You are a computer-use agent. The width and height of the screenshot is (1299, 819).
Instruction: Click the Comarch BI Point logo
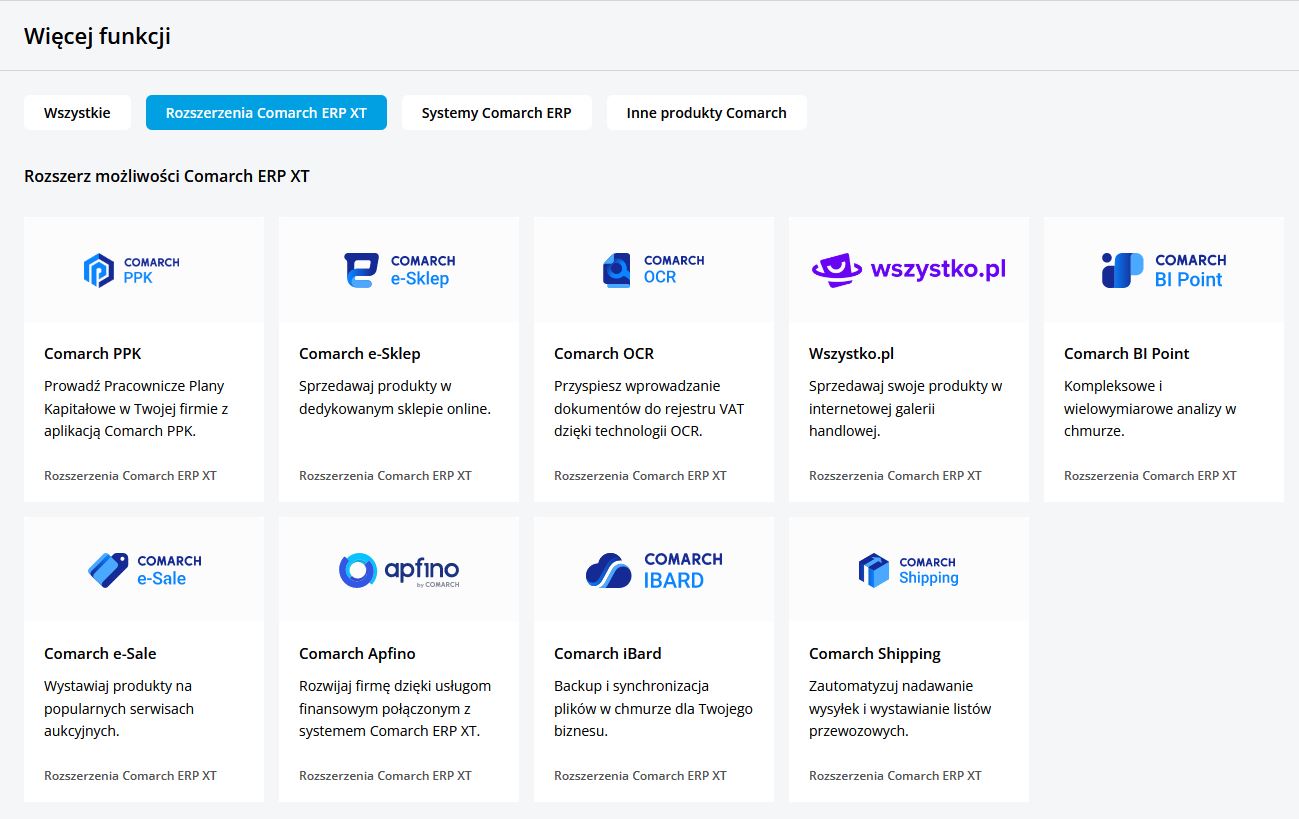(1163, 270)
